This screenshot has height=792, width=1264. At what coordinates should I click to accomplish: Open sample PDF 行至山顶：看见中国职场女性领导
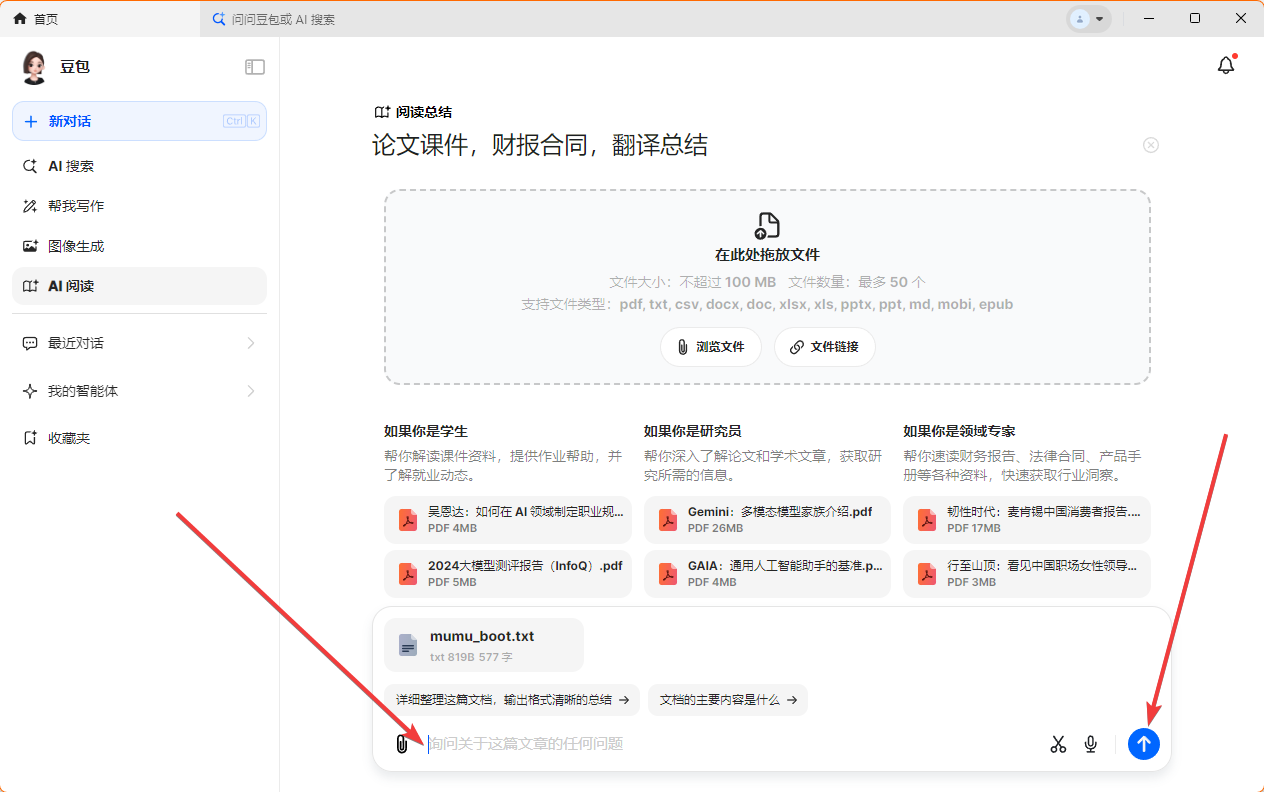pyautogui.click(x=1027, y=574)
